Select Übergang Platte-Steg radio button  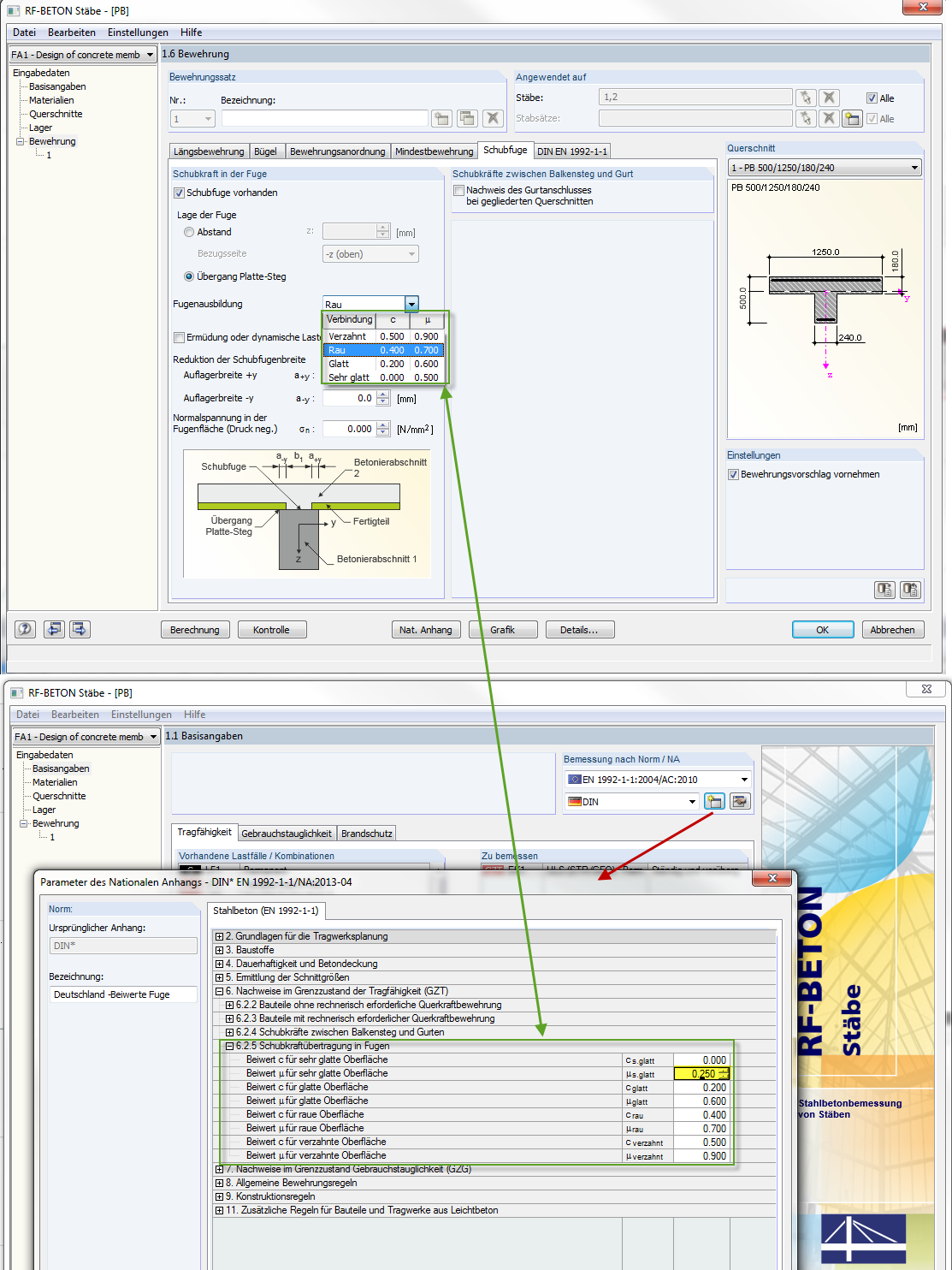(189, 276)
